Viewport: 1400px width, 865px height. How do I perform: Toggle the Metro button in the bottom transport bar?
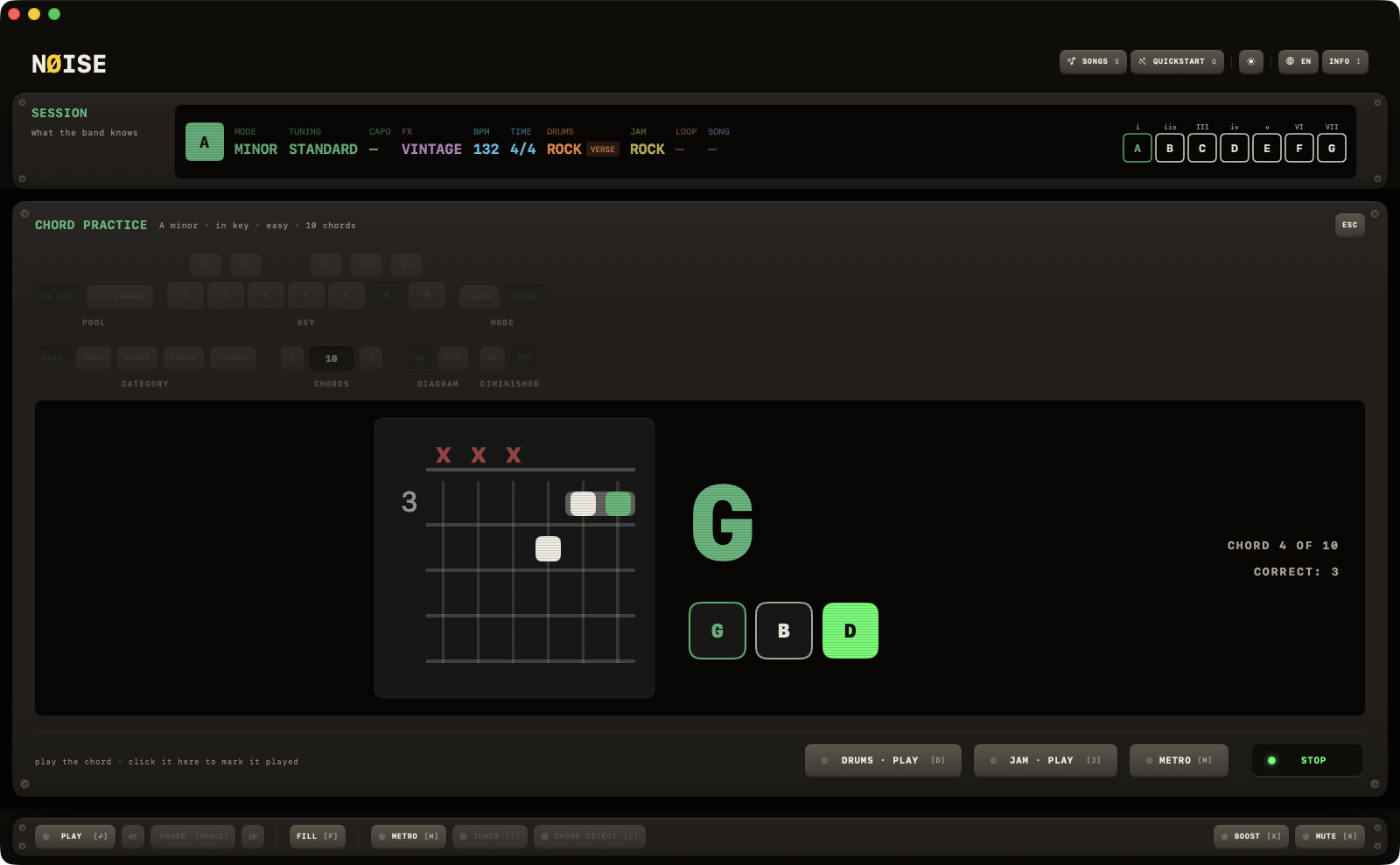tap(409, 836)
